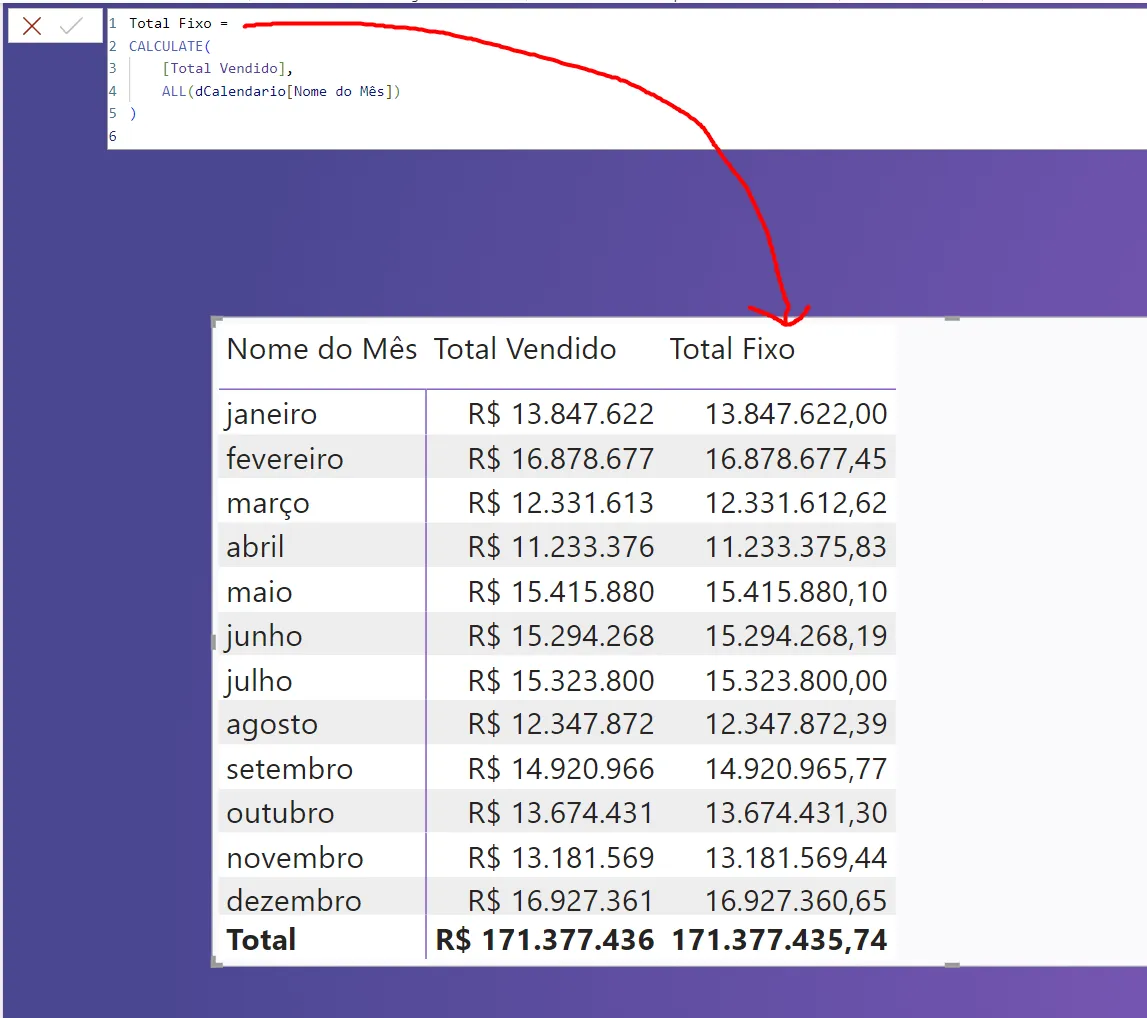Viewport: 1147px width, 1018px height.
Task: Click the agosto Total Fixo value
Action: pos(795,724)
